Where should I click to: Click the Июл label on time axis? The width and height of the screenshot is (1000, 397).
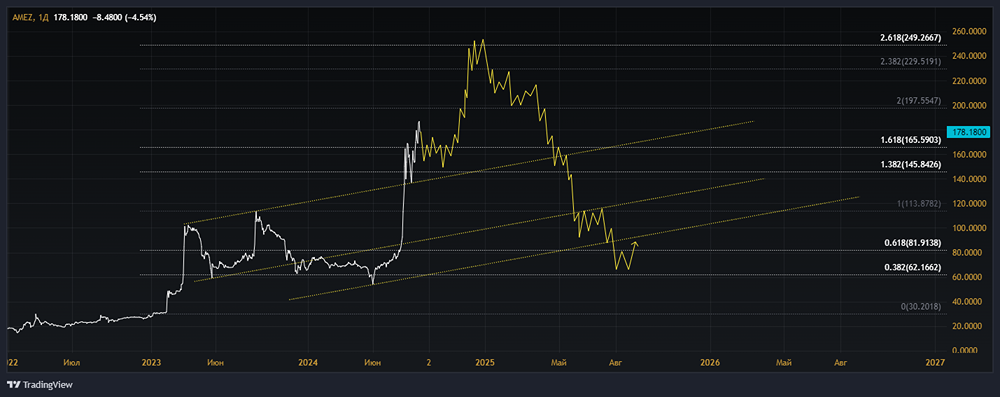[72, 363]
